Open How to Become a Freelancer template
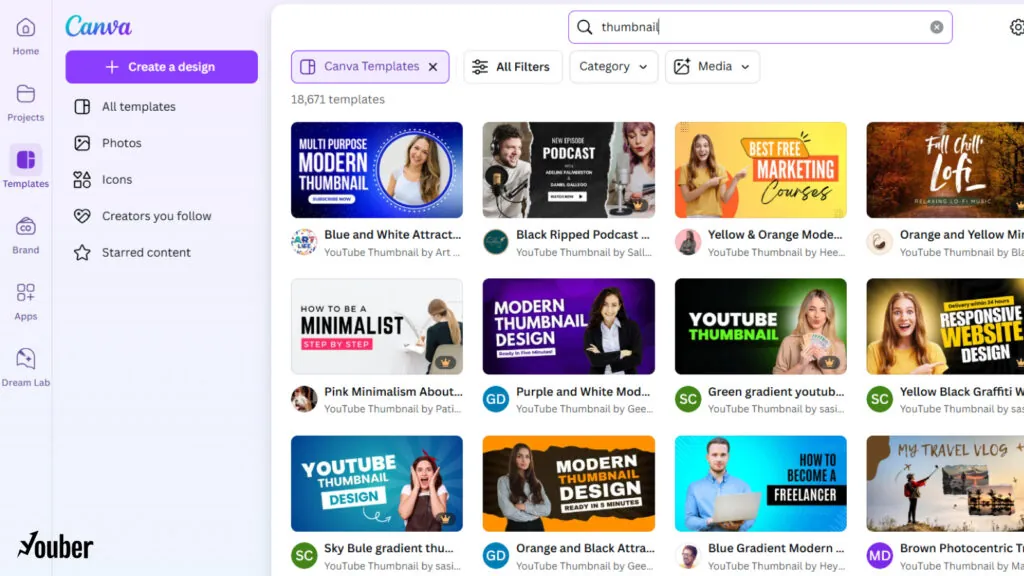The width and height of the screenshot is (1024, 576). 761,483
